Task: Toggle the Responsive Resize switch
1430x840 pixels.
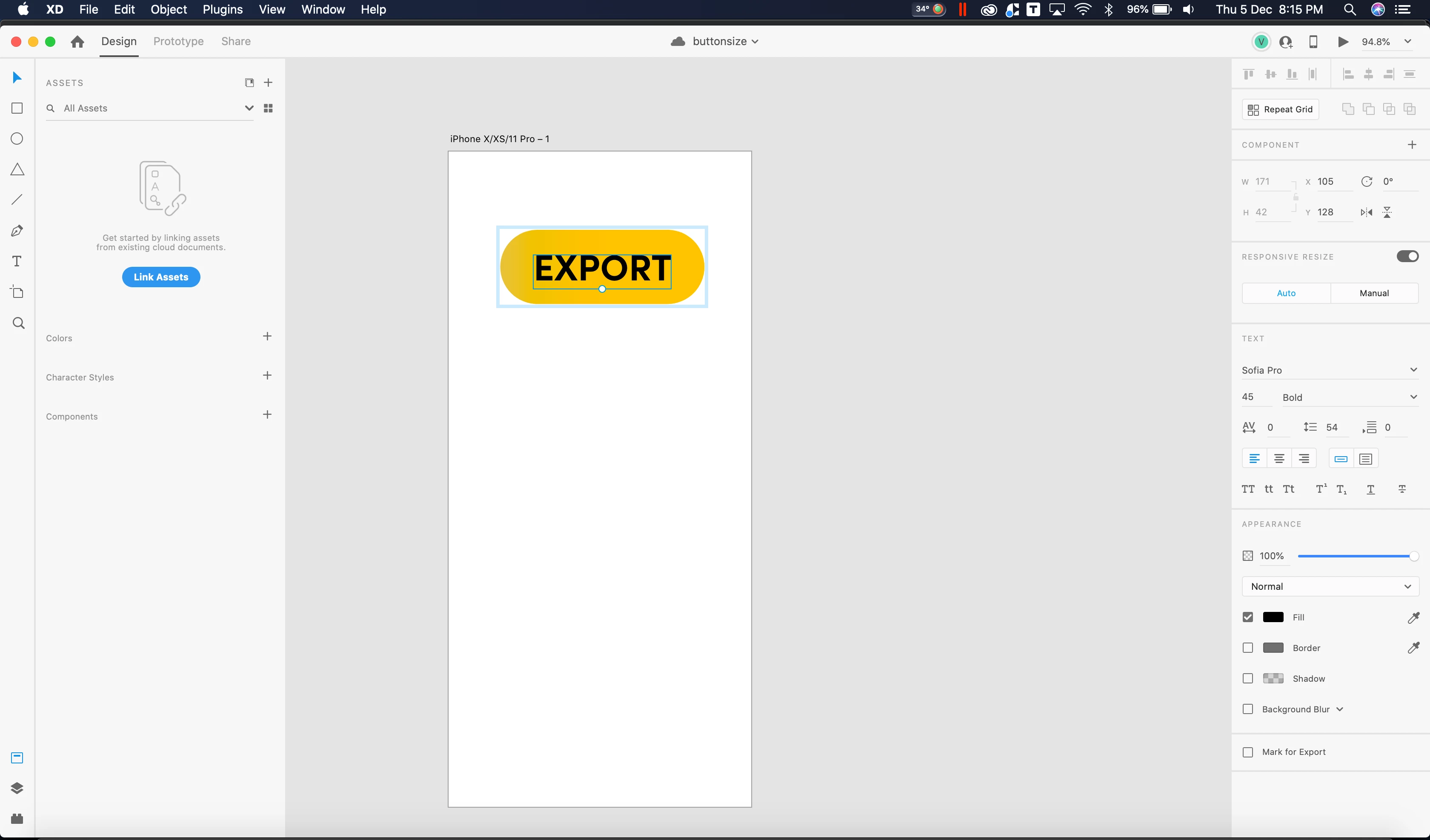Action: [1407, 257]
